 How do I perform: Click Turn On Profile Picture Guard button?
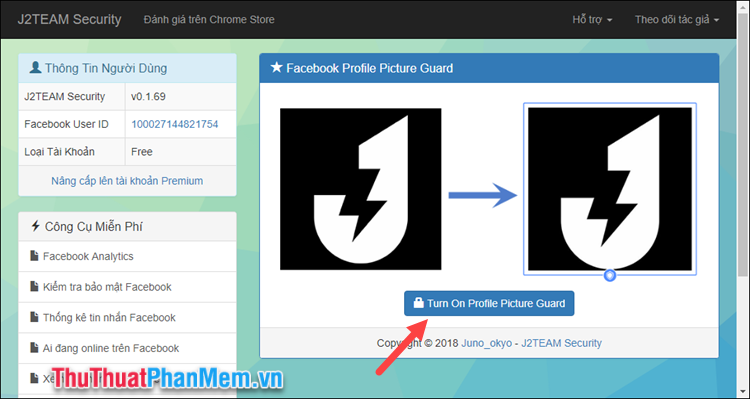coord(489,303)
